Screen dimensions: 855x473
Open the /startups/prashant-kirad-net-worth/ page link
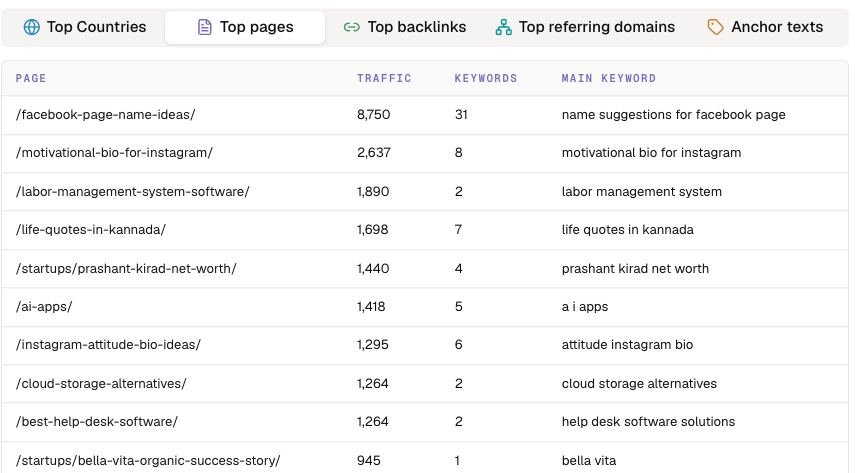126,268
